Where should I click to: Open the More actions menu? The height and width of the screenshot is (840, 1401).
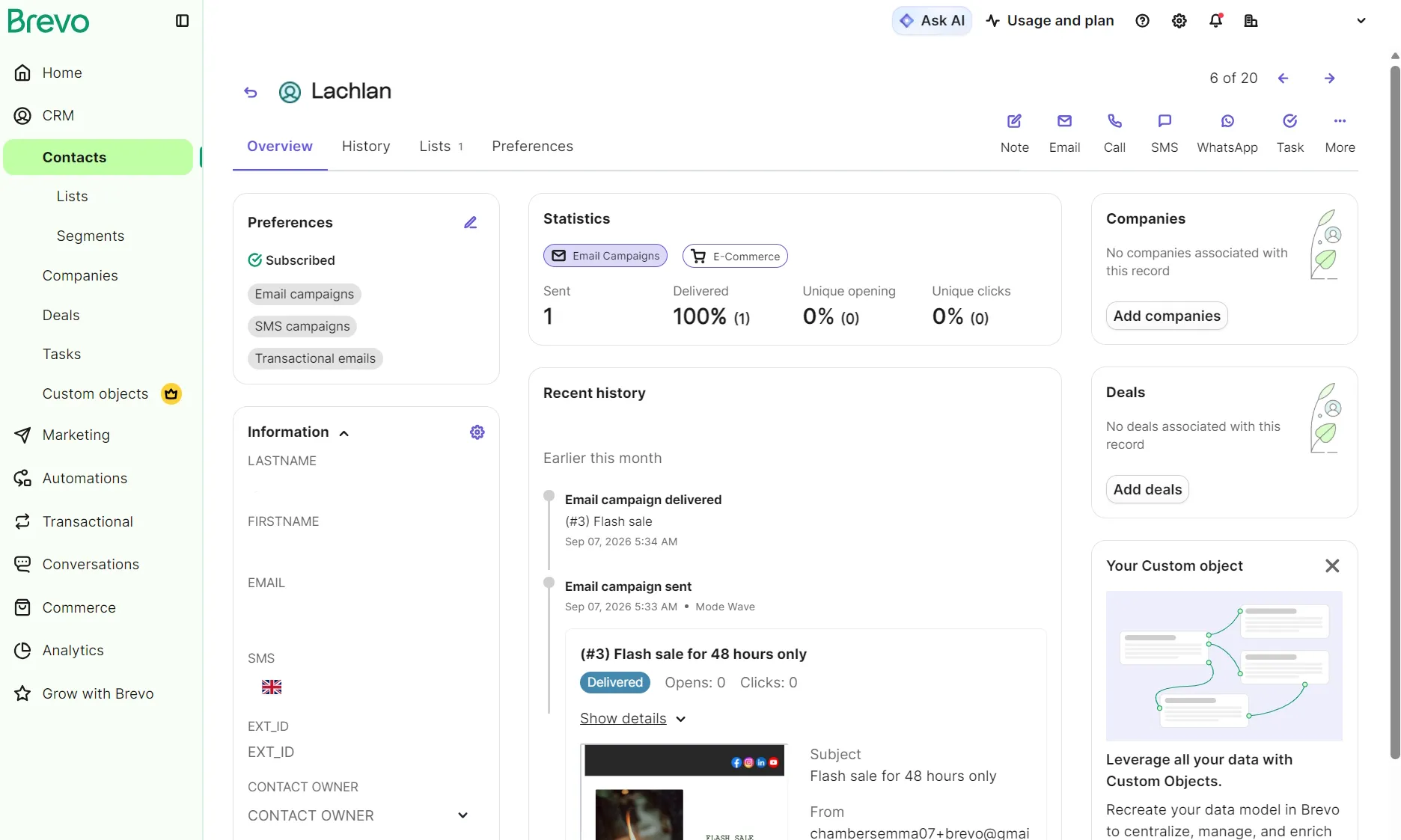click(x=1340, y=134)
